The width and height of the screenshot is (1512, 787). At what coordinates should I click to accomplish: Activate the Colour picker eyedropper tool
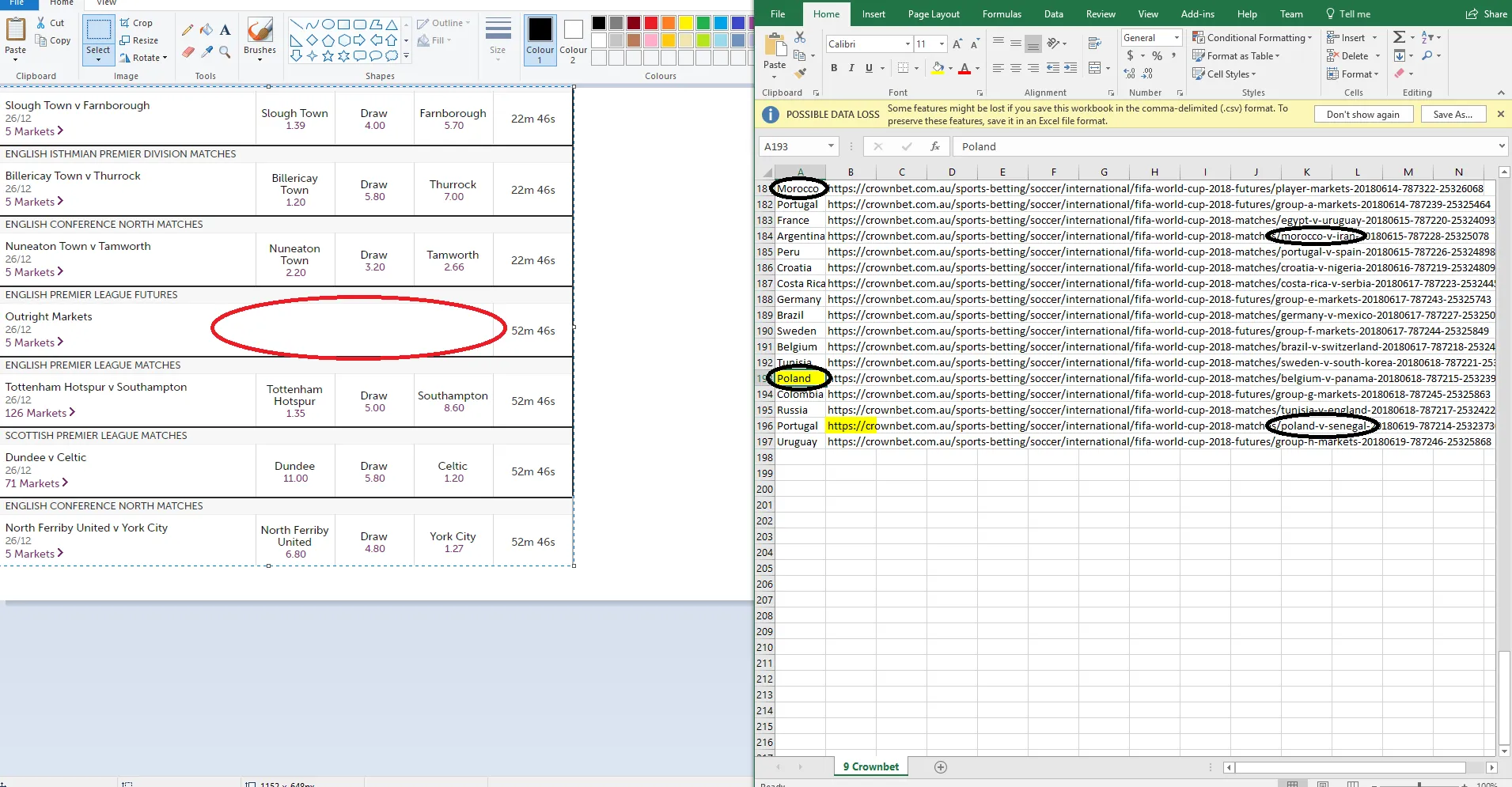[x=207, y=52]
